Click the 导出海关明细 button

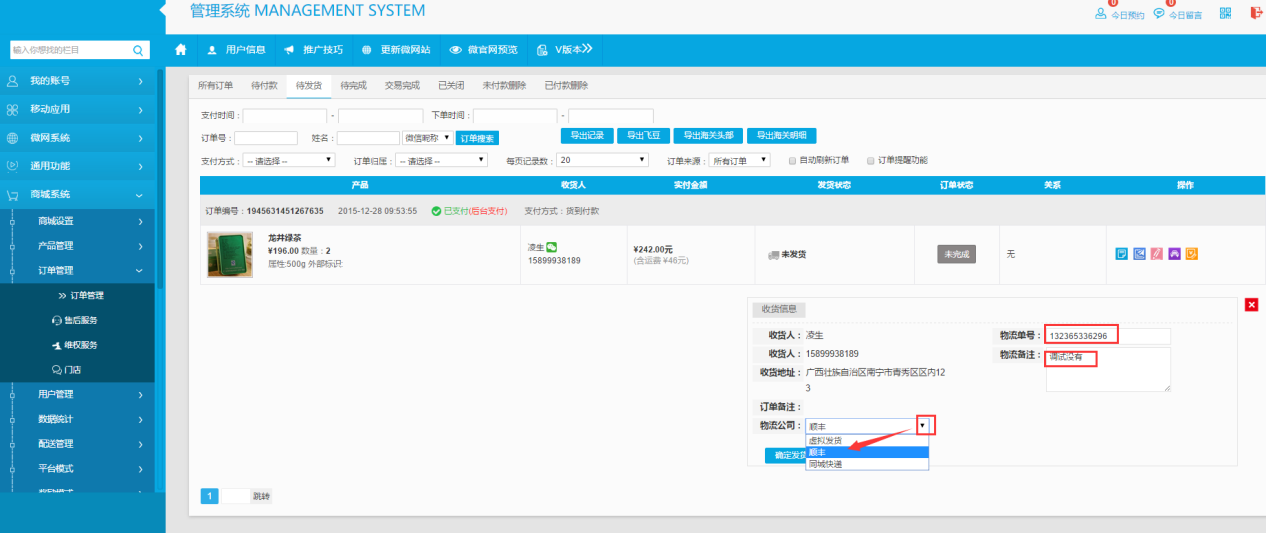[x=782, y=135]
